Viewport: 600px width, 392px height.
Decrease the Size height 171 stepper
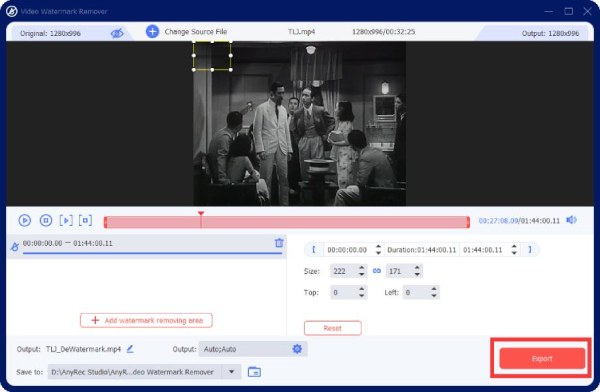click(x=417, y=274)
